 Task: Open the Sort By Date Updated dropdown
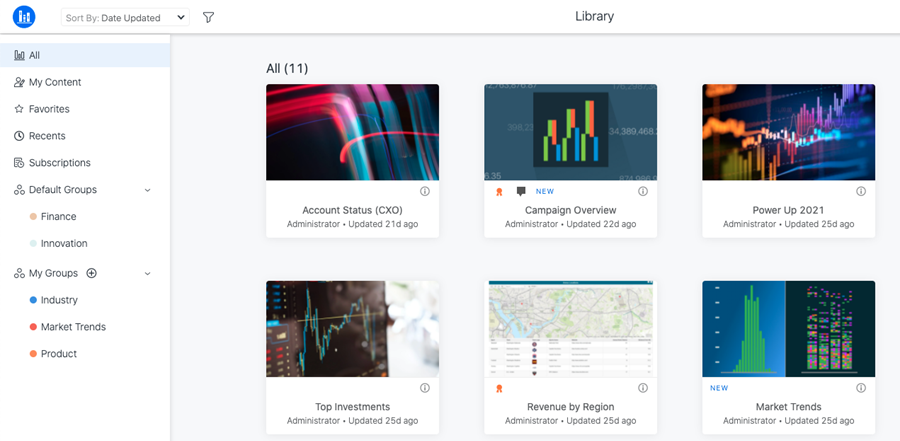pyautogui.click(x=125, y=18)
